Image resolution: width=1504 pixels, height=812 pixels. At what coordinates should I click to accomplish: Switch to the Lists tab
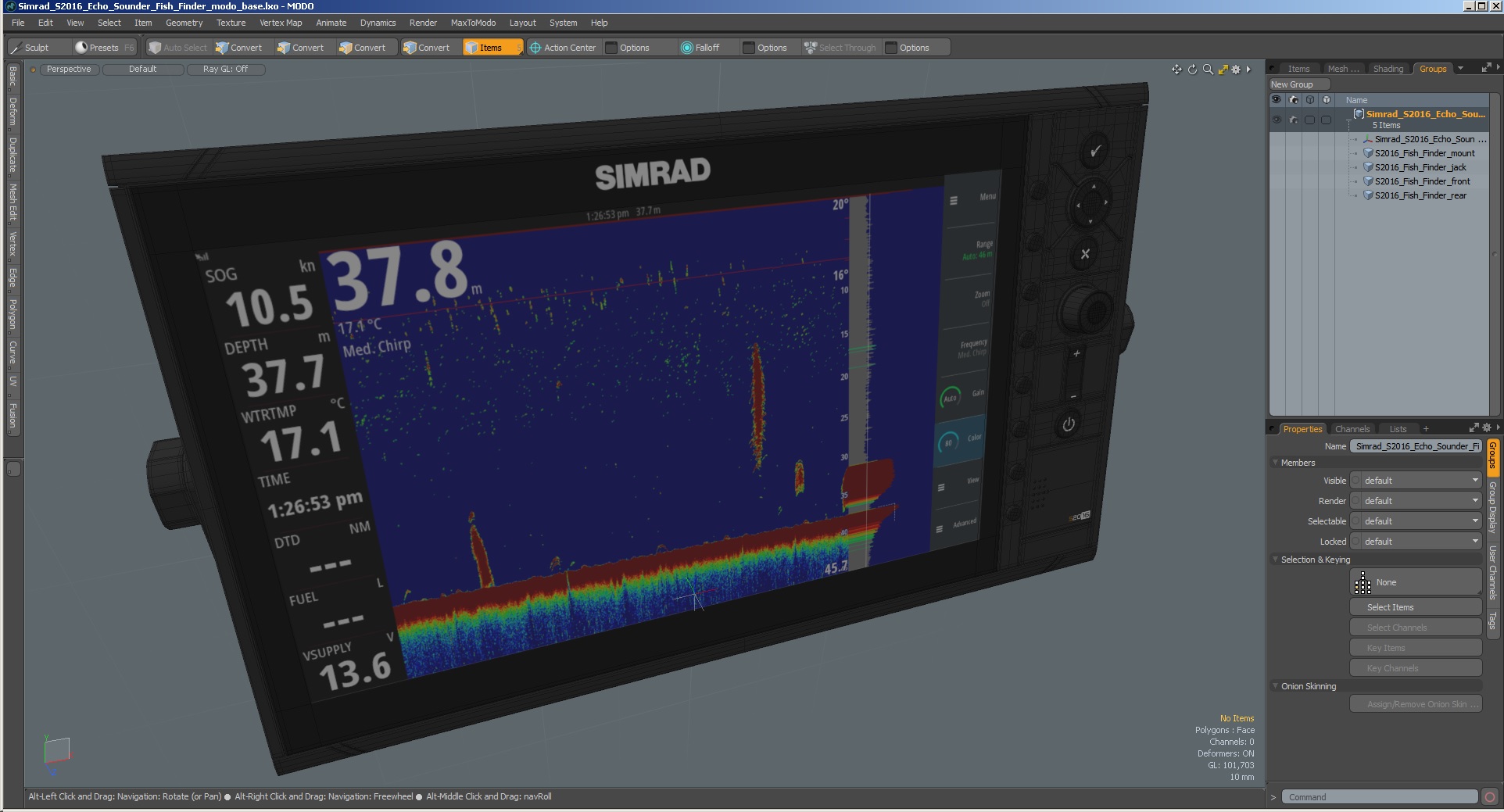[1398, 429]
